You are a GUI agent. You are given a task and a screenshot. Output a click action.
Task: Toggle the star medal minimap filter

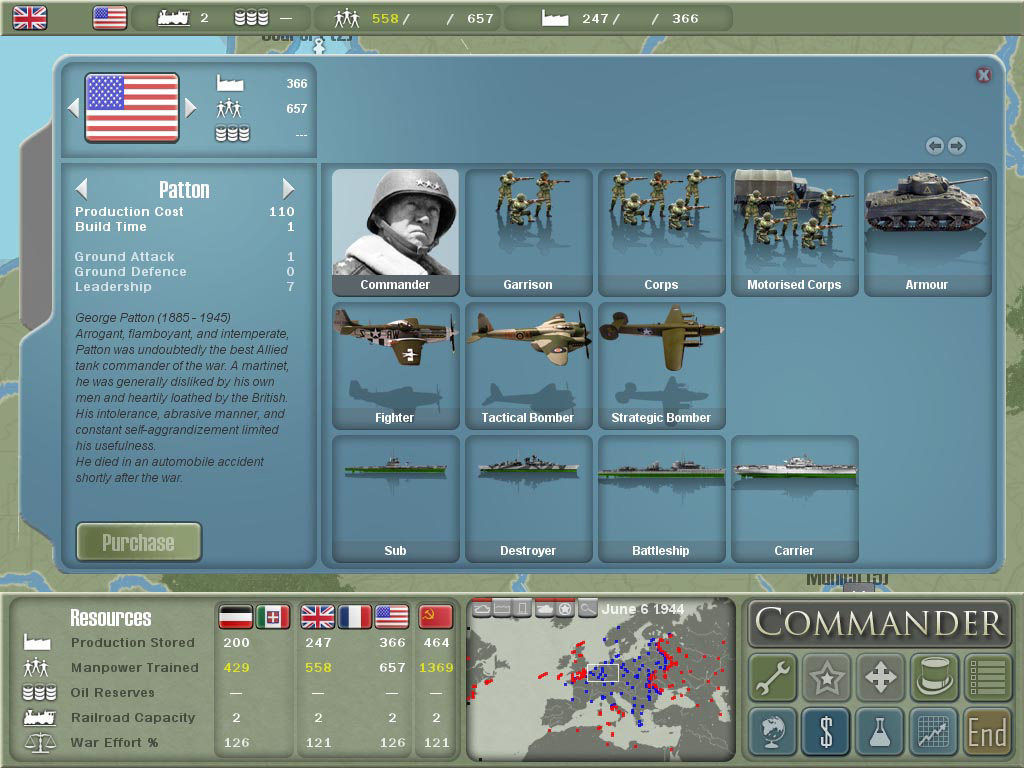pyautogui.click(x=566, y=608)
